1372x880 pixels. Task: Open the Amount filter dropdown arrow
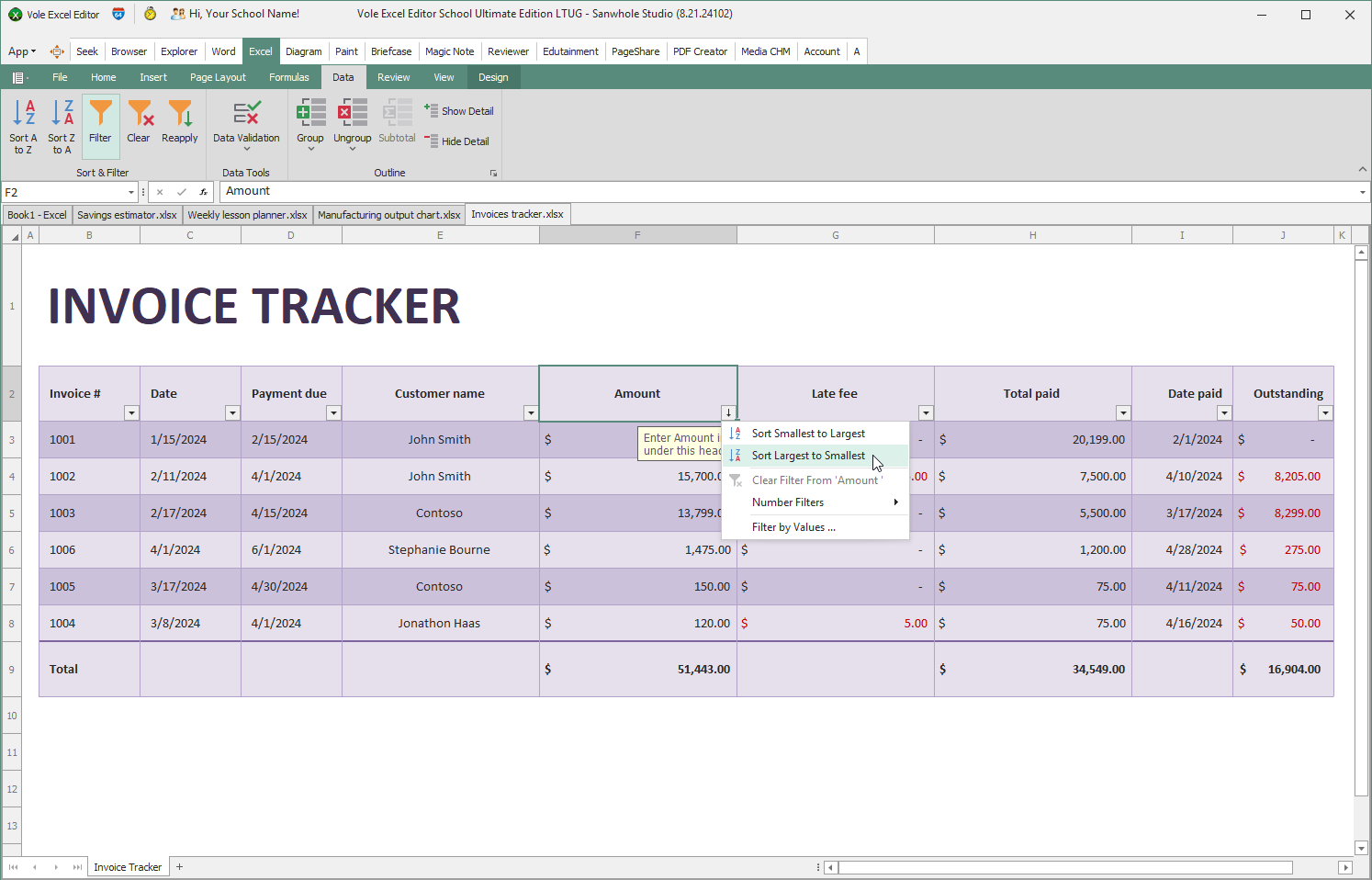click(x=728, y=413)
